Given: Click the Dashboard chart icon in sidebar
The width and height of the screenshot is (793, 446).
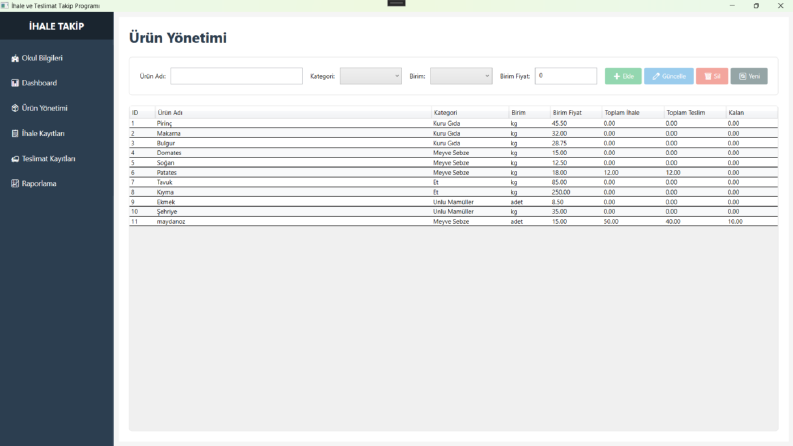Looking at the screenshot, I should point(15,83).
